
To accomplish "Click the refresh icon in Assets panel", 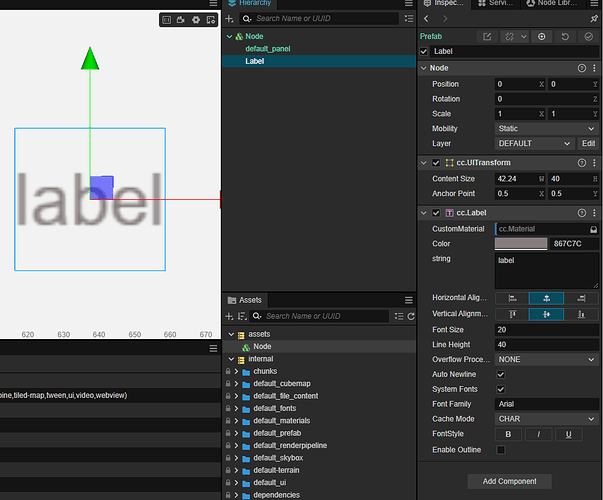I will 411,316.
